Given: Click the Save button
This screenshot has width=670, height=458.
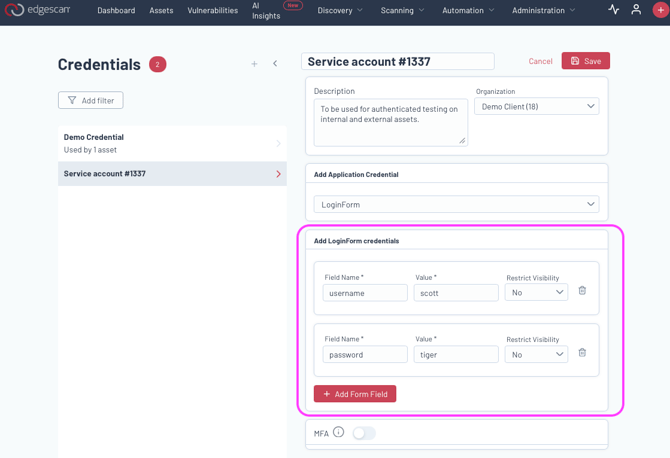Looking at the screenshot, I should (585, 61).
